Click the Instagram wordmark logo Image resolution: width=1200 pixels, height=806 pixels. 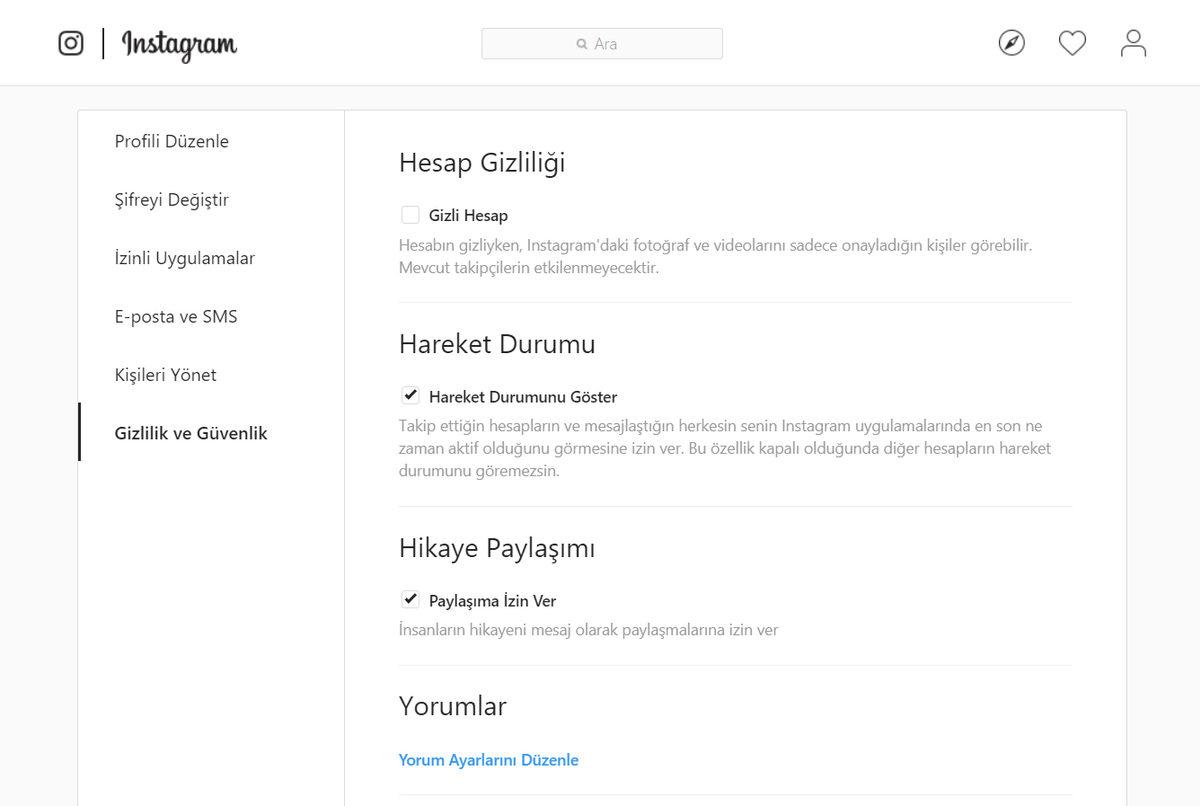click(178, 45)
